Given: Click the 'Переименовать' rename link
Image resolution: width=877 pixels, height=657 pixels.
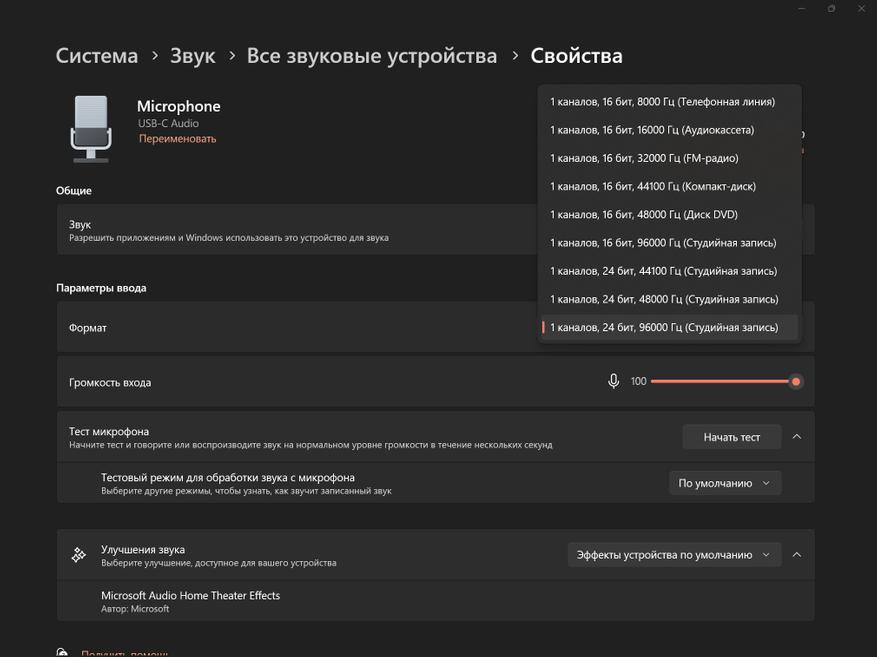Looking at the screenshot, I should (177, 139).
